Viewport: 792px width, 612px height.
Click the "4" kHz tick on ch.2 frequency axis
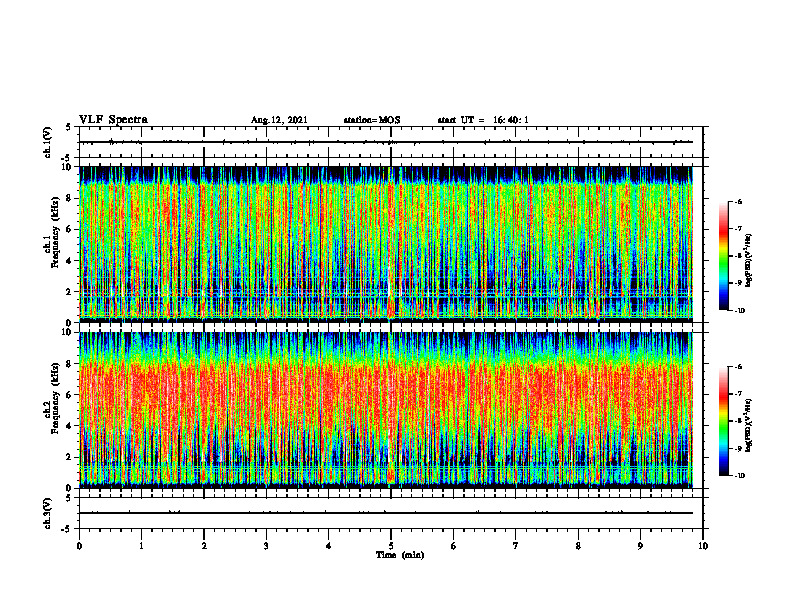pyautogui.click(x=70, y=426)
